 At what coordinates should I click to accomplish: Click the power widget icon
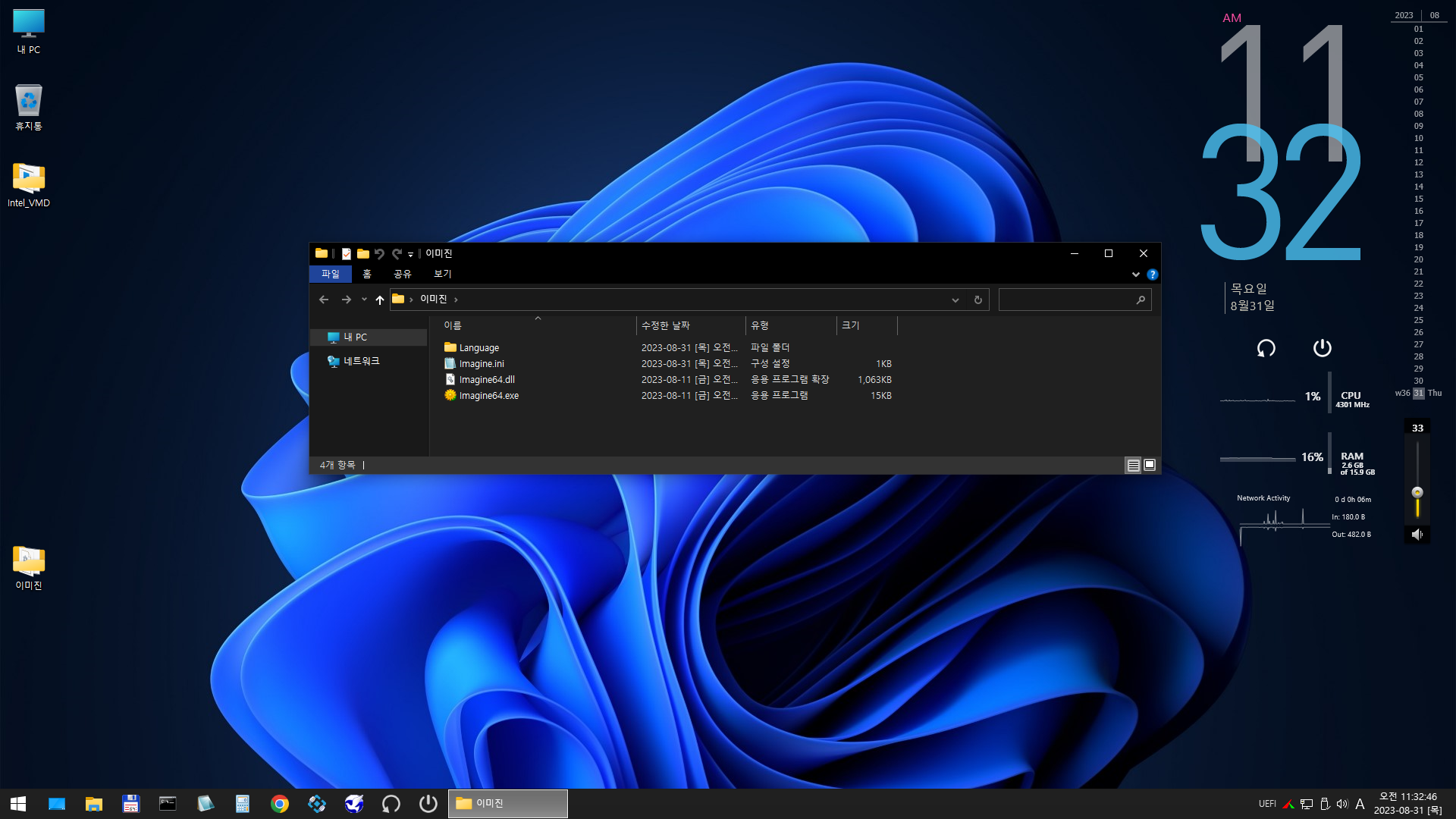click(x=1322, y=348)
